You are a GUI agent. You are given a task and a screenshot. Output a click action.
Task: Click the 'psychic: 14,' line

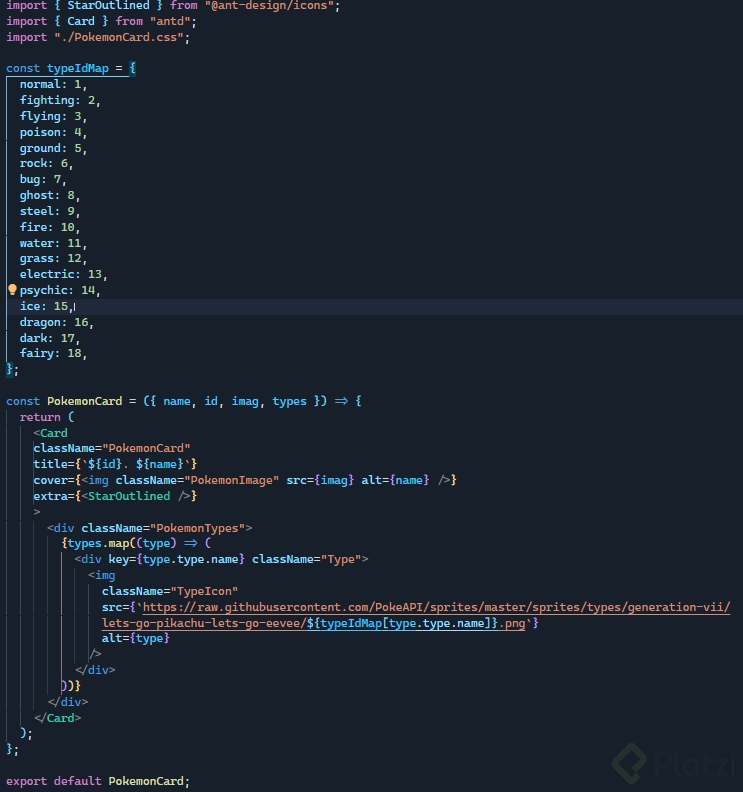60,290
